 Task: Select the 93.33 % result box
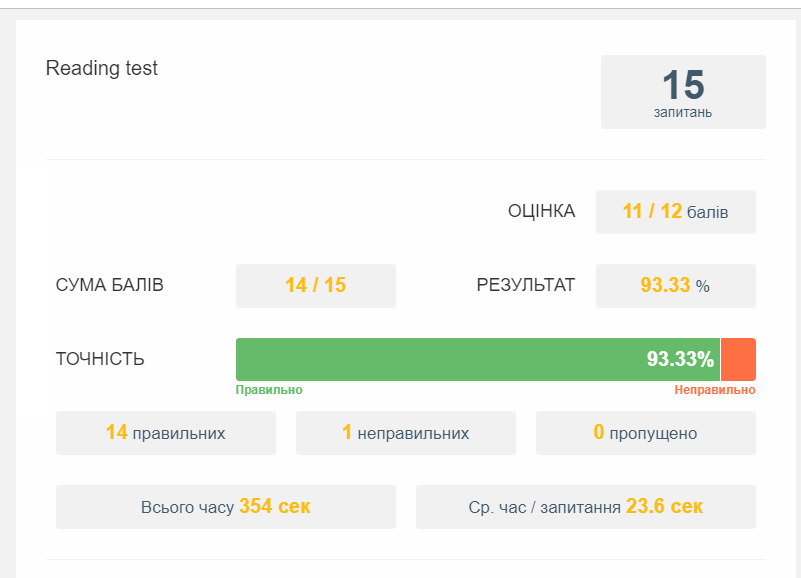(x=675, y=286)
